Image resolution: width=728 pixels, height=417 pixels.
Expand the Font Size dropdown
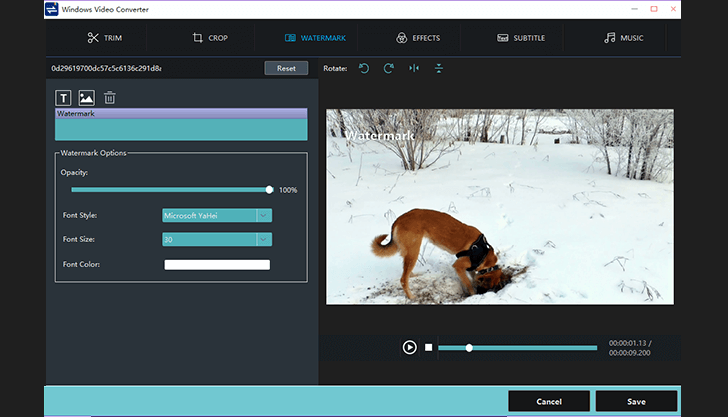pyautogui.click(x=264, y=239)
